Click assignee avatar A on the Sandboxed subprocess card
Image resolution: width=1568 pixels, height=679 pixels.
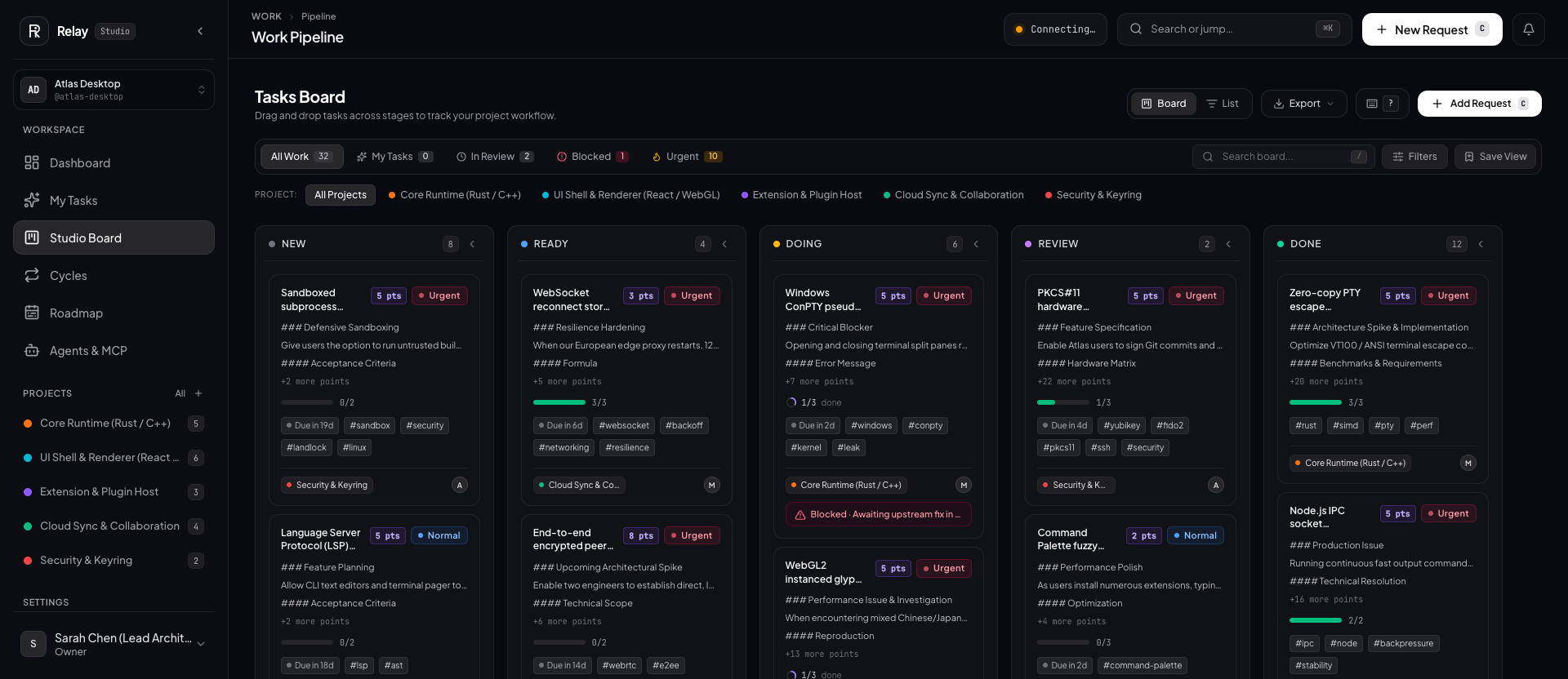point(460,485)
